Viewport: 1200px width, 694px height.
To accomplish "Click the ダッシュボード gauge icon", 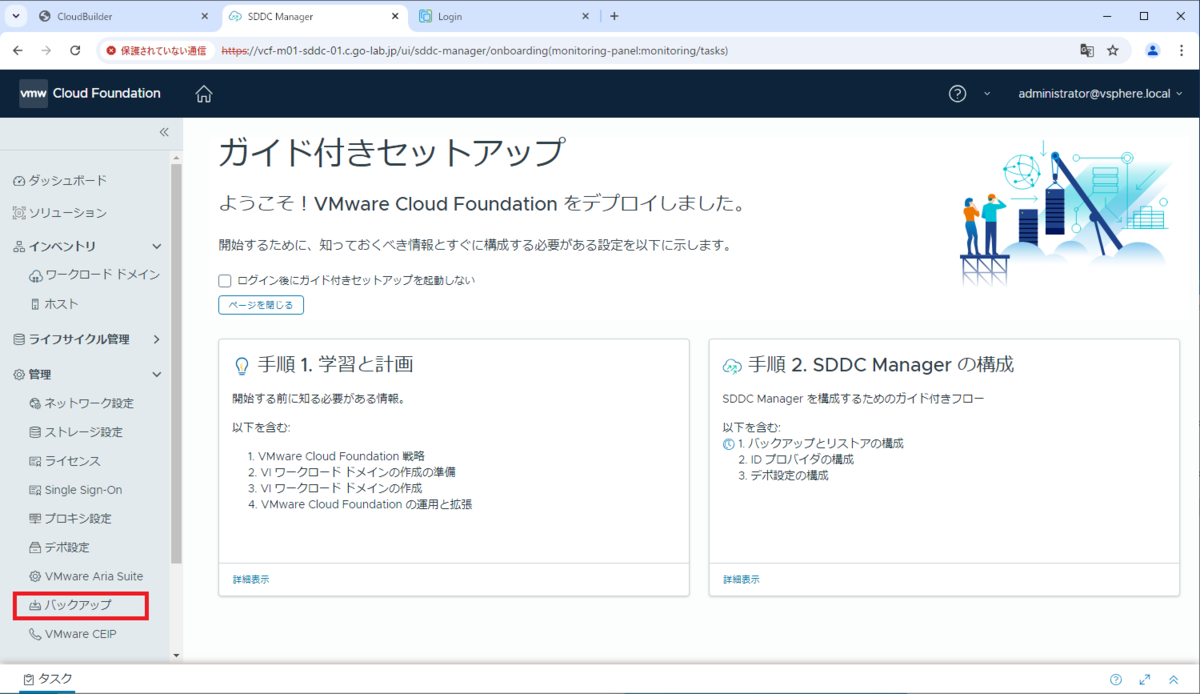I will pyautogui.click(x=19, y=182).
